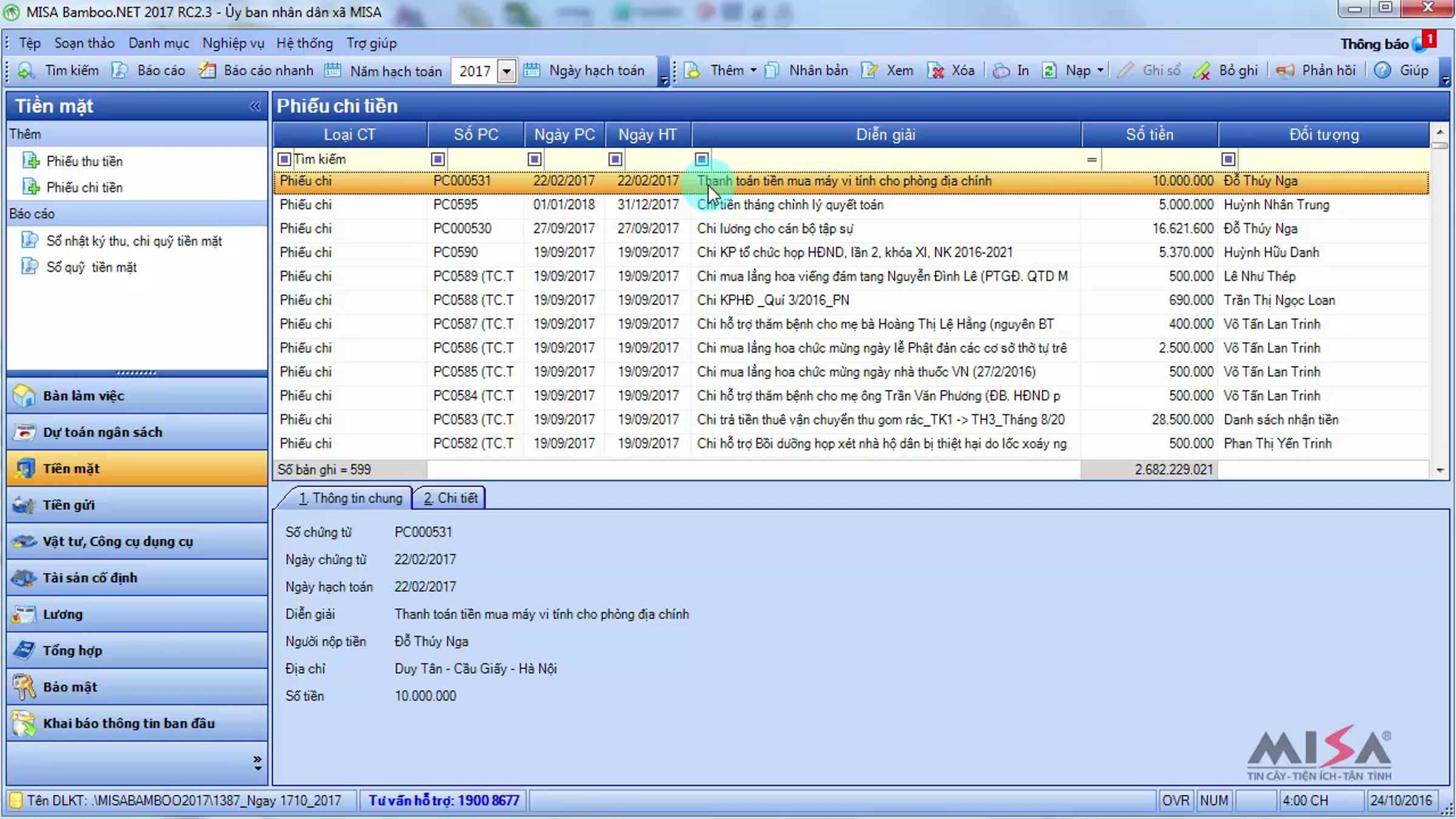Screen dimensions: 1456x819
Task: Collapse the Tiền mặt side panel
Action: (x=255, y=106)
